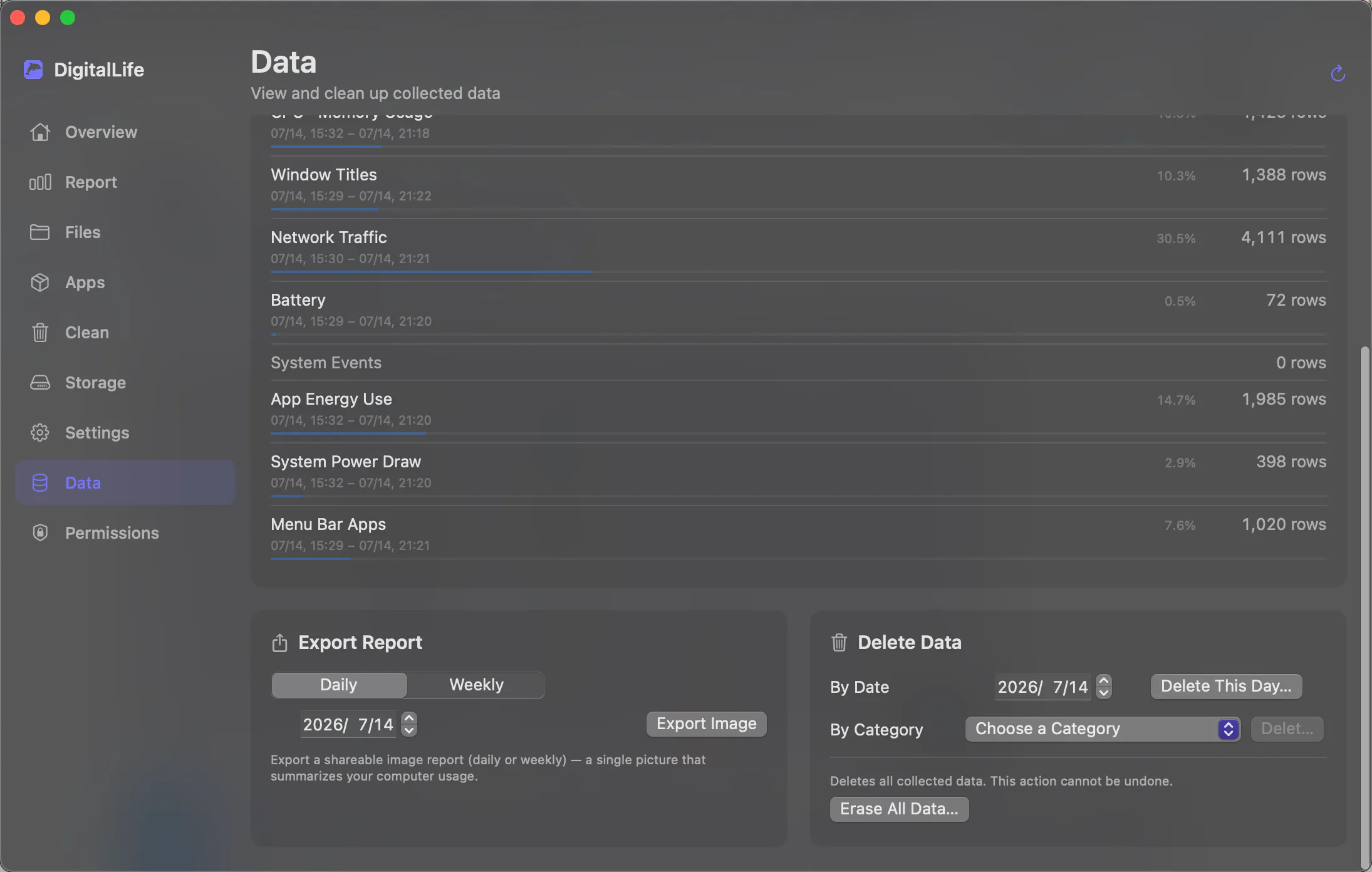Click Delete This Day button
The image size is (1372, 872).
[1226, 687]
